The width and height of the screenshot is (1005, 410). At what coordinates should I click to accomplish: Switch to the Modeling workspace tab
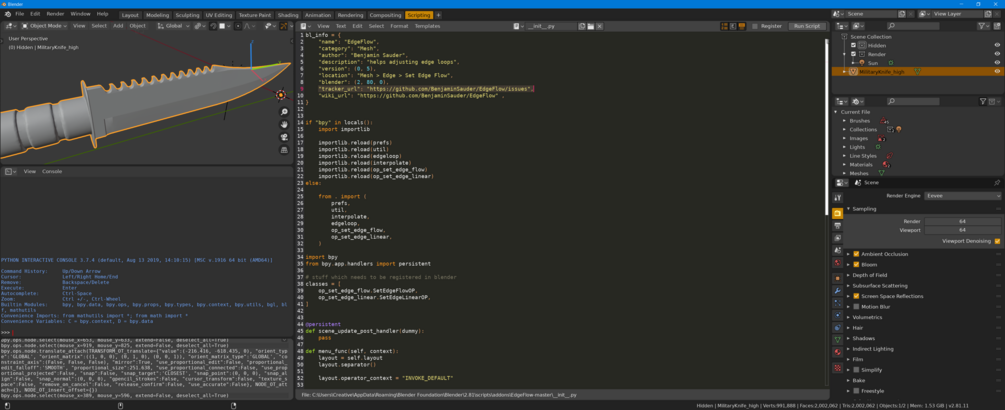pyautogui.click(x=157, y=15)
